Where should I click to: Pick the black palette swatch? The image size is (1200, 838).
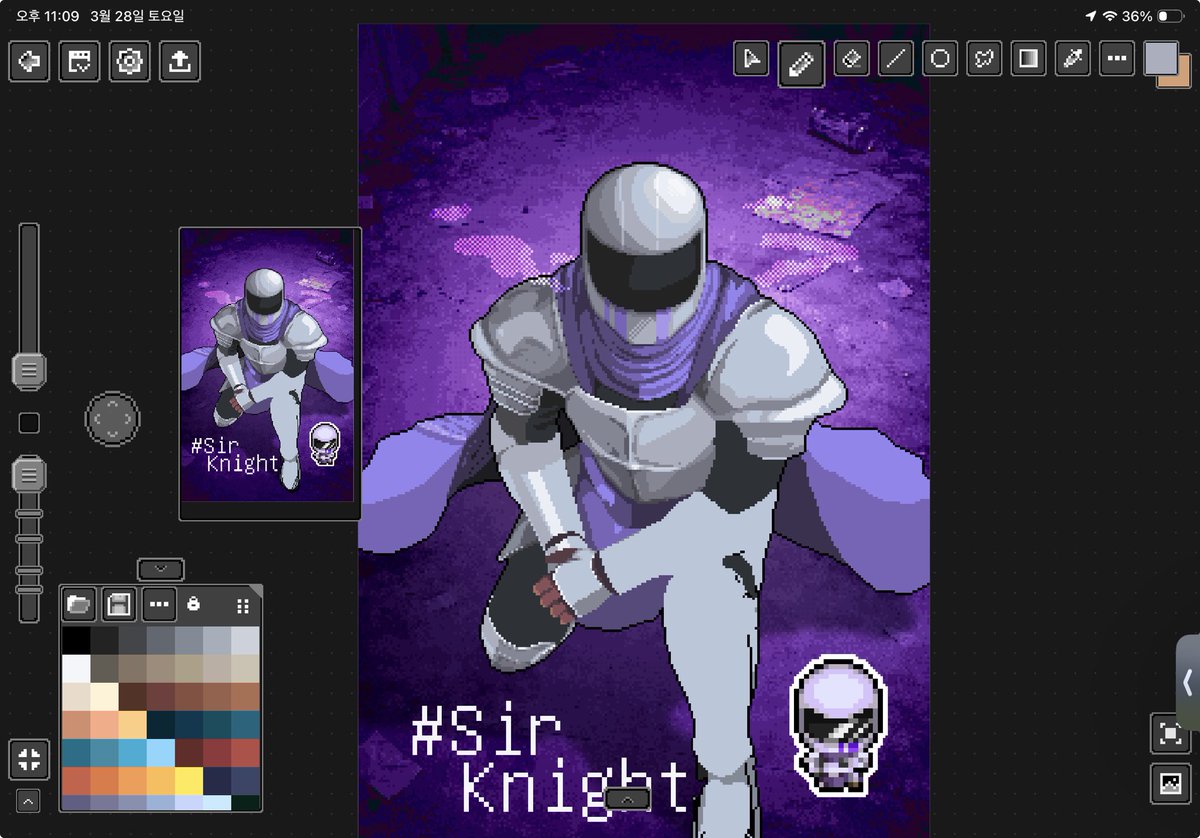pos(75,639)
